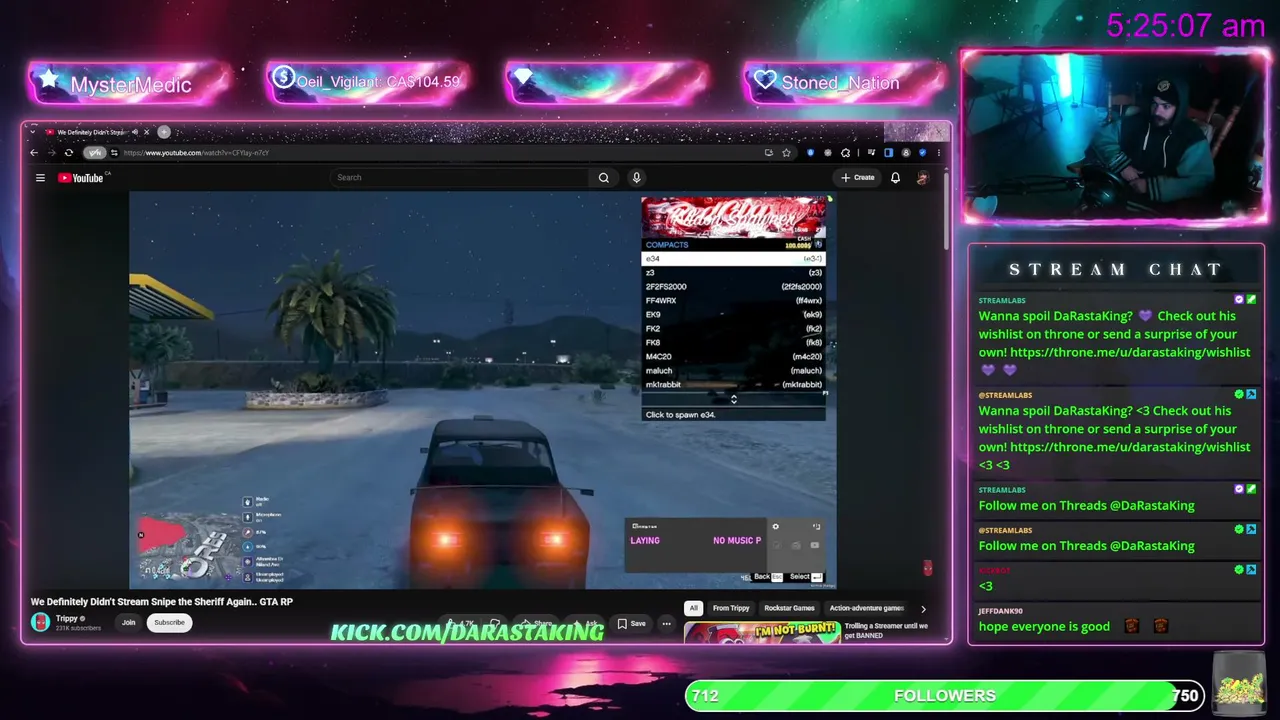Click JEFFDANK90's 'hope everyone is good' message

click(1044, 627)
